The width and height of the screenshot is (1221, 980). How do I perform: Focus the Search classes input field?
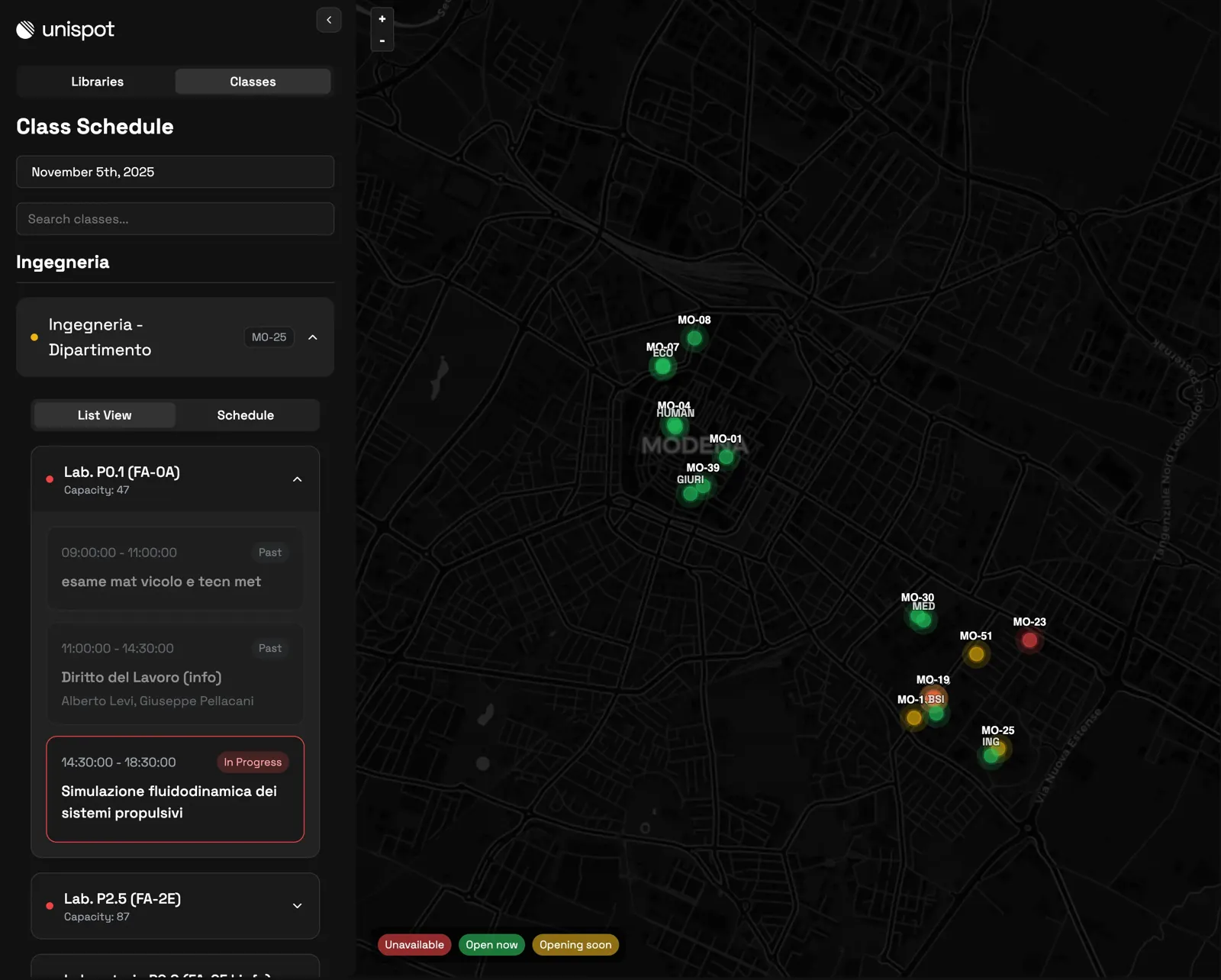(x=175, y=219)
